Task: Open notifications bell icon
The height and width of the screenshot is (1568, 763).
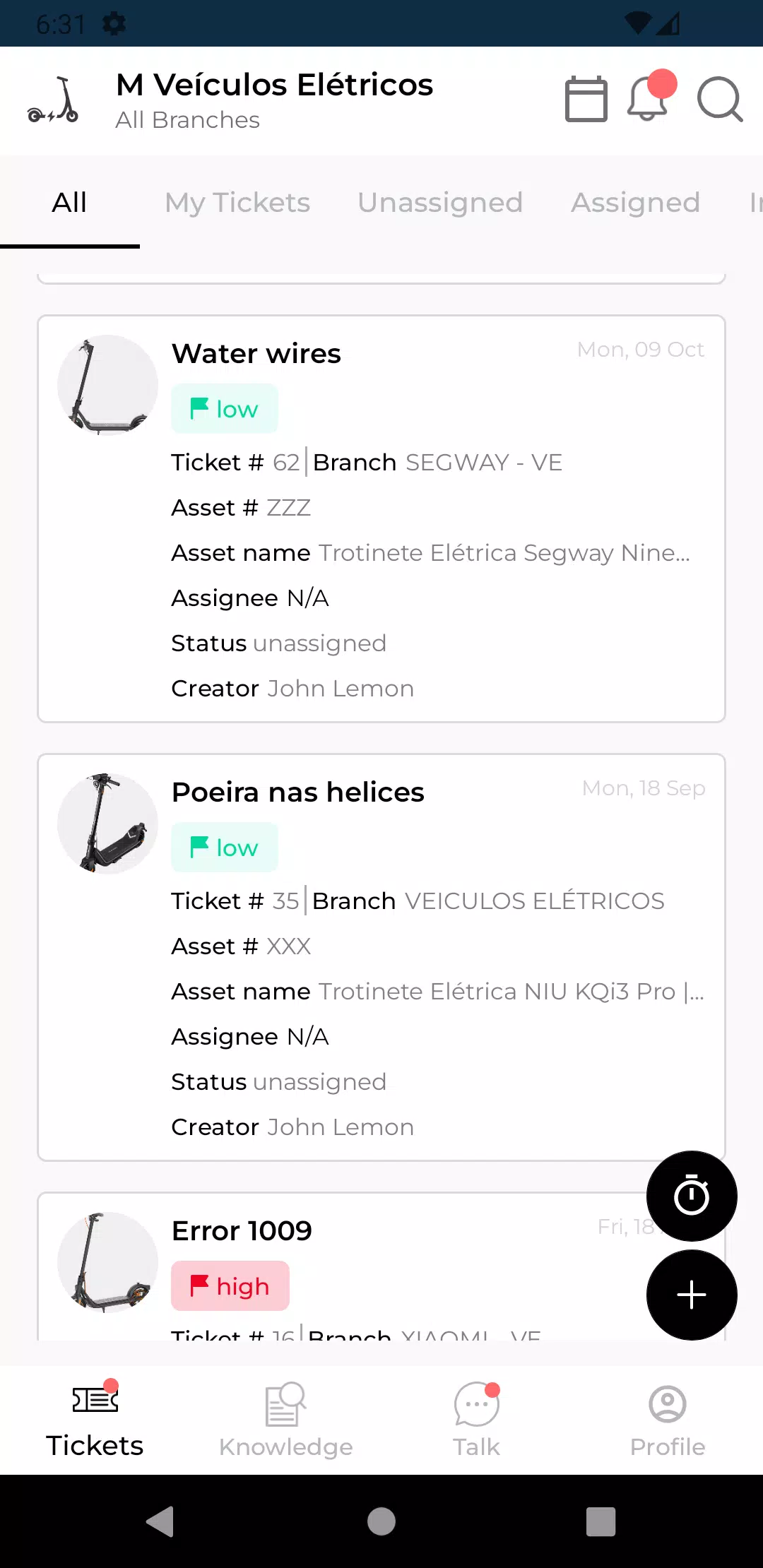Action: [648, 99]
